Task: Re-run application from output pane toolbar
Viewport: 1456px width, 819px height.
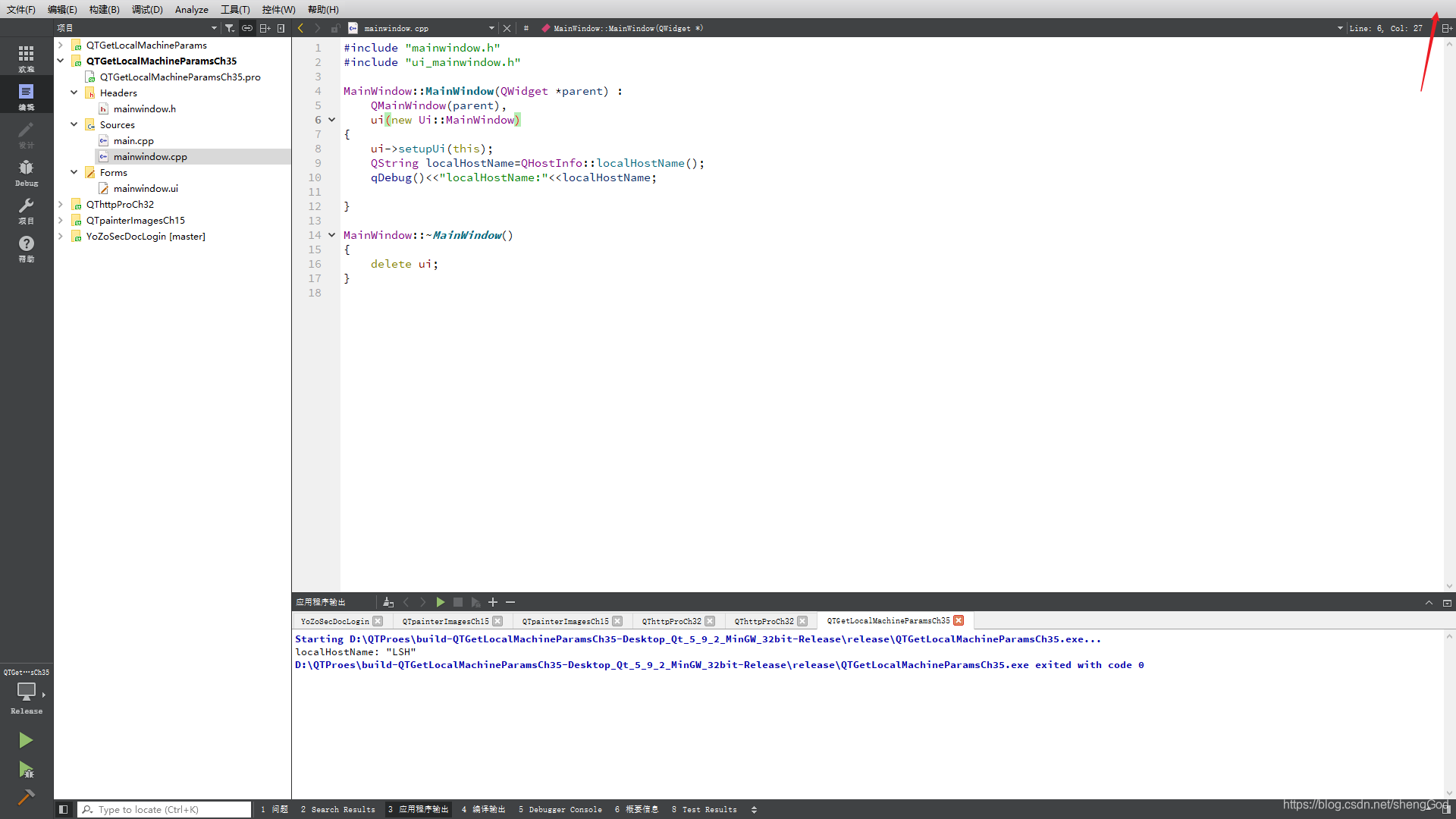Action: (441, 602)
